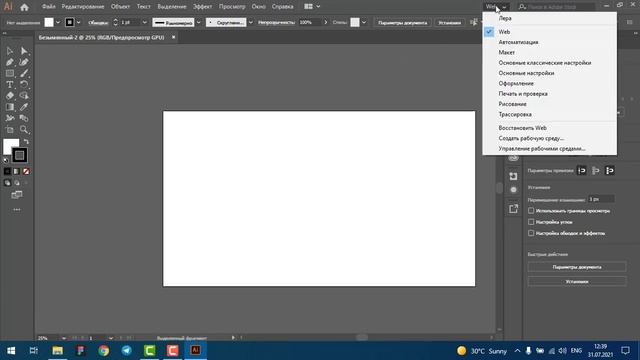Open brush definition dropdown
640x360 pixels.
(x=250, y=22)
